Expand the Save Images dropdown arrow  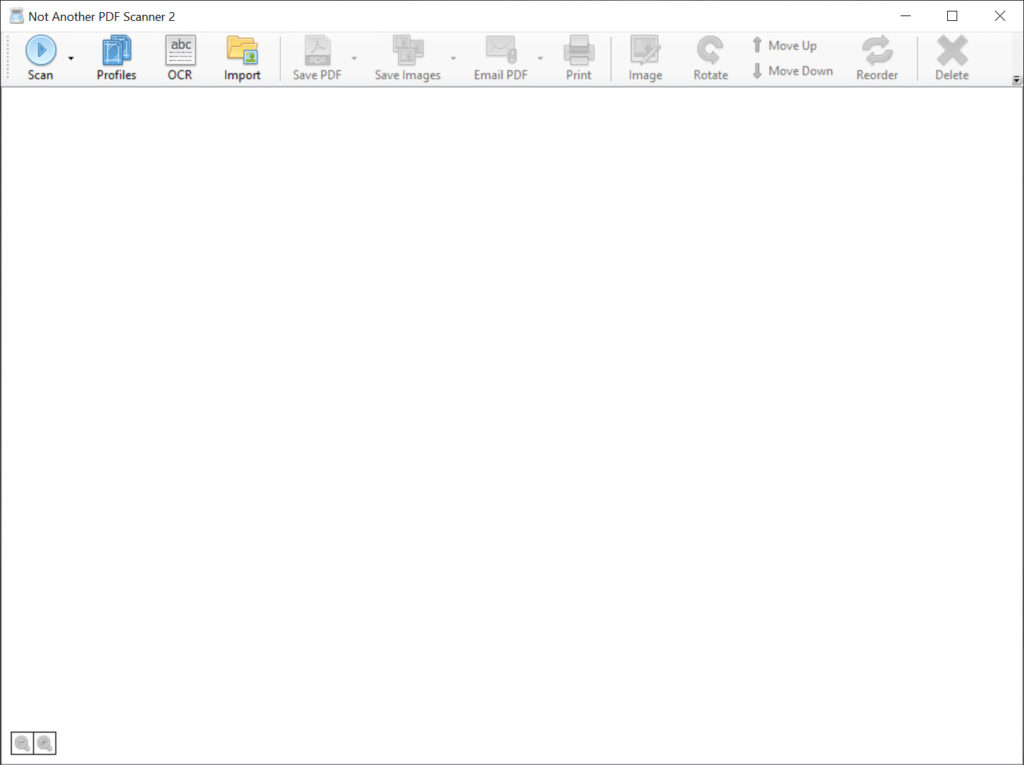click(453, 59)
